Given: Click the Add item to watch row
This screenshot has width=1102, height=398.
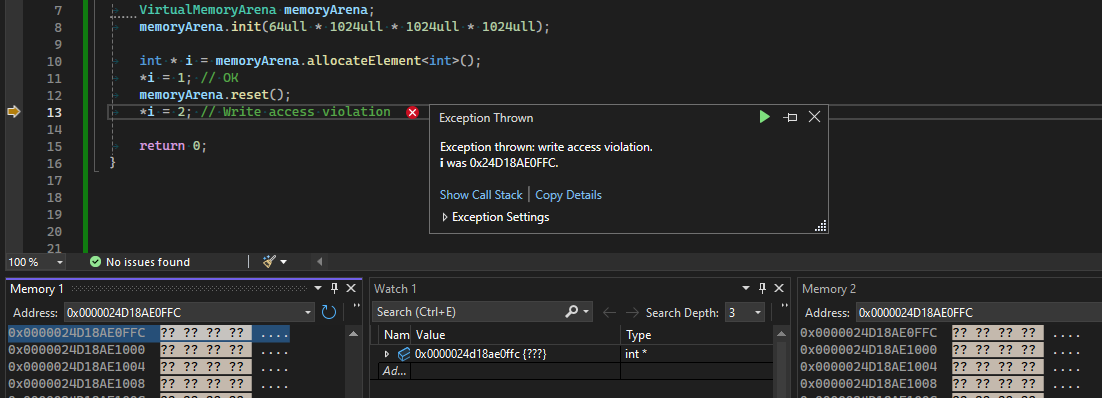Looking at the screenshot, I should click(x=395, y=371).
